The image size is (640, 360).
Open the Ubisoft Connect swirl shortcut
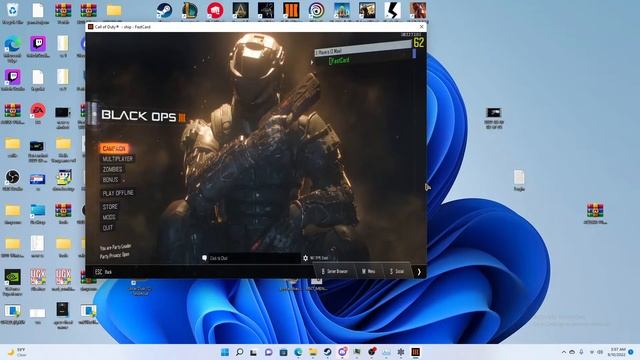[x=316, y=12]
